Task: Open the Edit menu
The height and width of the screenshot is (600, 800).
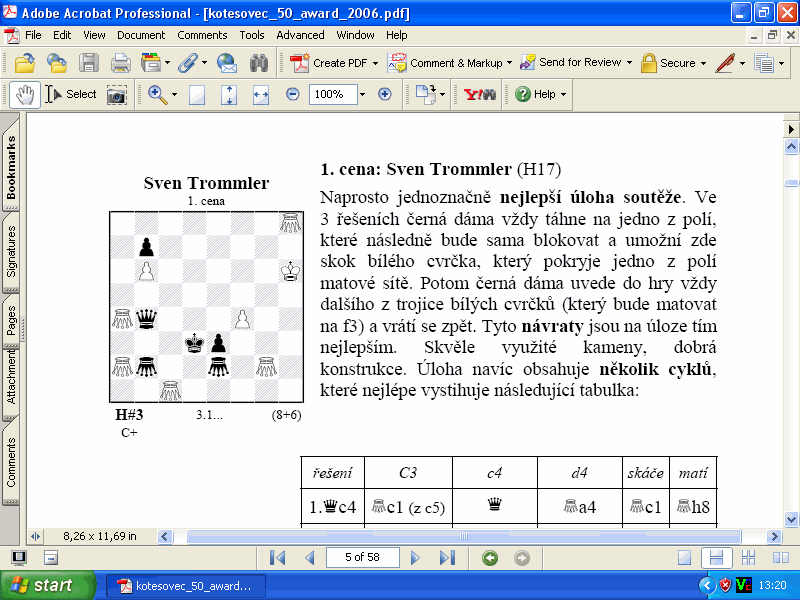Action: click(x=62, y=35)
